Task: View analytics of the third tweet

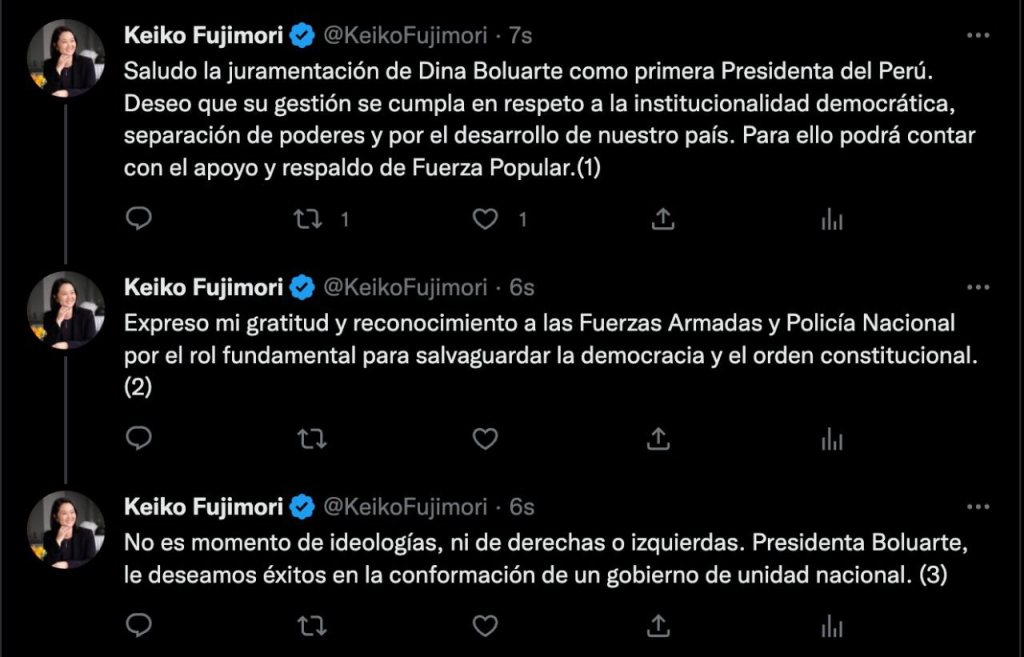Action: (832, 627)
